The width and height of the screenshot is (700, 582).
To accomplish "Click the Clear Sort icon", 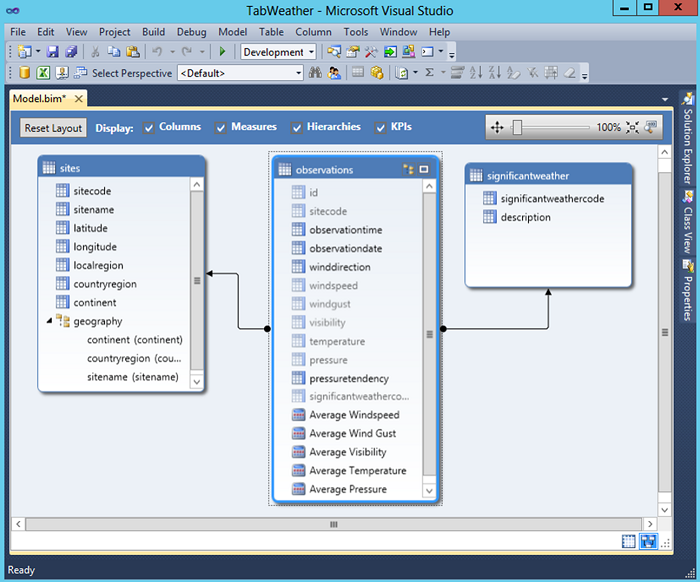I will click(x=513, y=72).
